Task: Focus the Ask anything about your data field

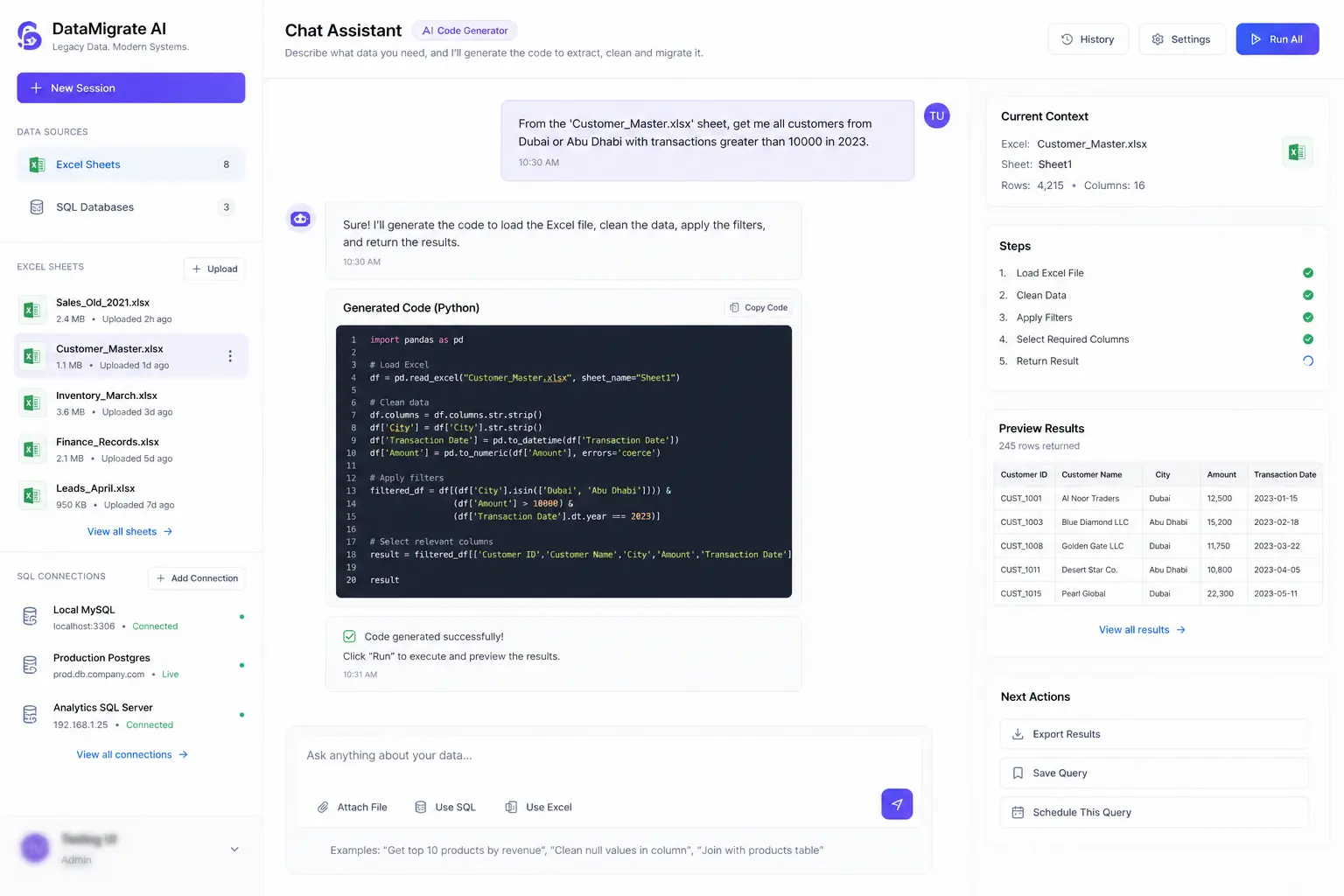Action: (x=604, y=755)
